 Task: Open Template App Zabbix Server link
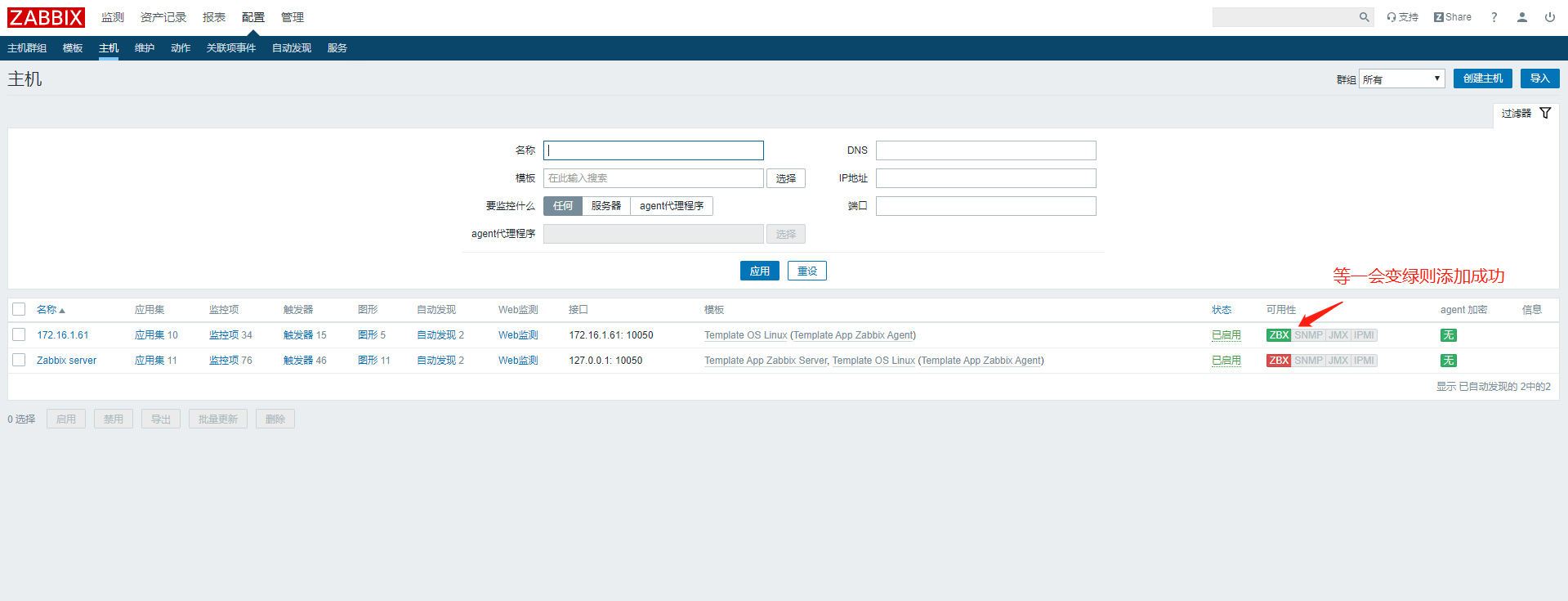(x=766, y=361)
